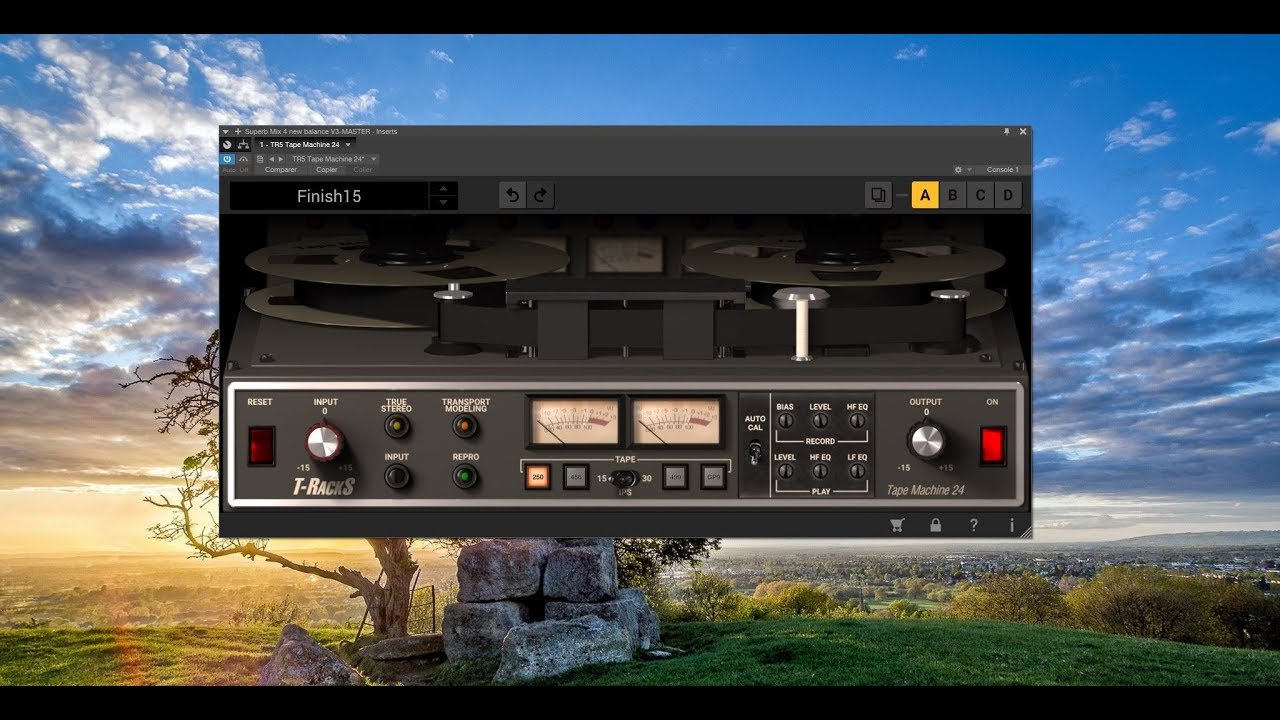
Task: Toggle the INPUT monitoring button
Action: (x=397, y=476)
